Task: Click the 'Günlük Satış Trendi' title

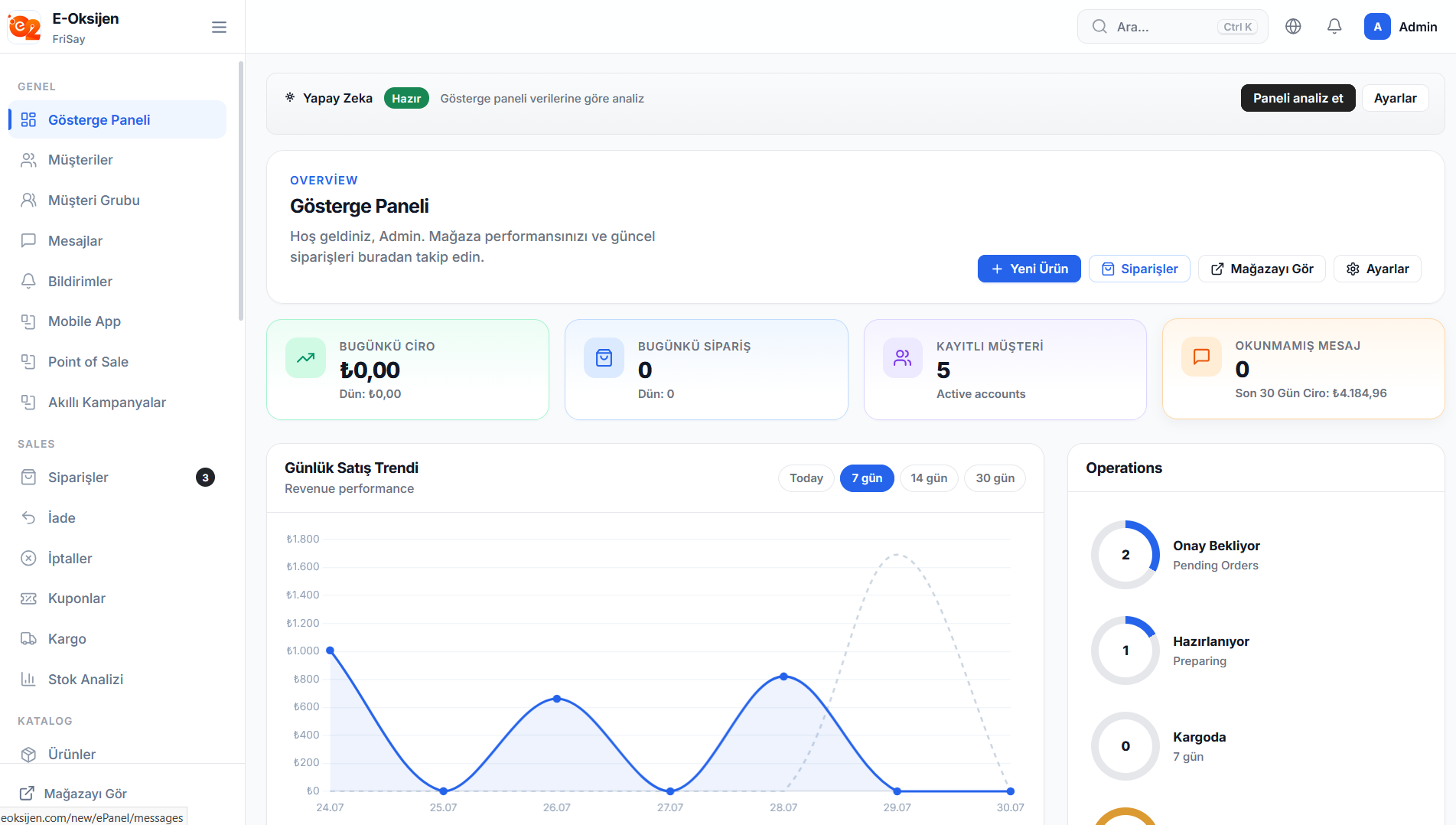Action: coord(351,468)
